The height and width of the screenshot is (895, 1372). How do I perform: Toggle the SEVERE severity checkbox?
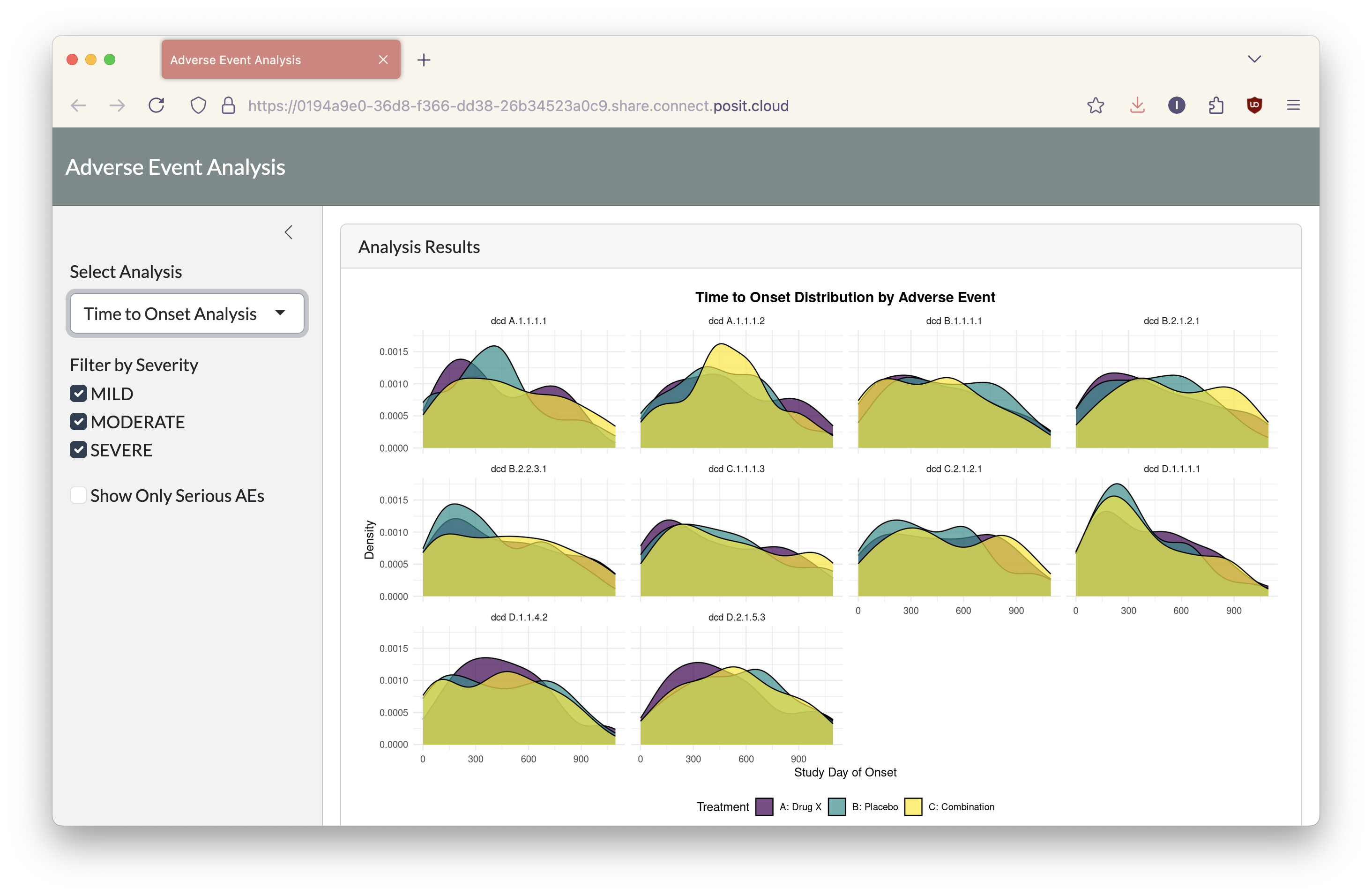(x=78, y=450)
